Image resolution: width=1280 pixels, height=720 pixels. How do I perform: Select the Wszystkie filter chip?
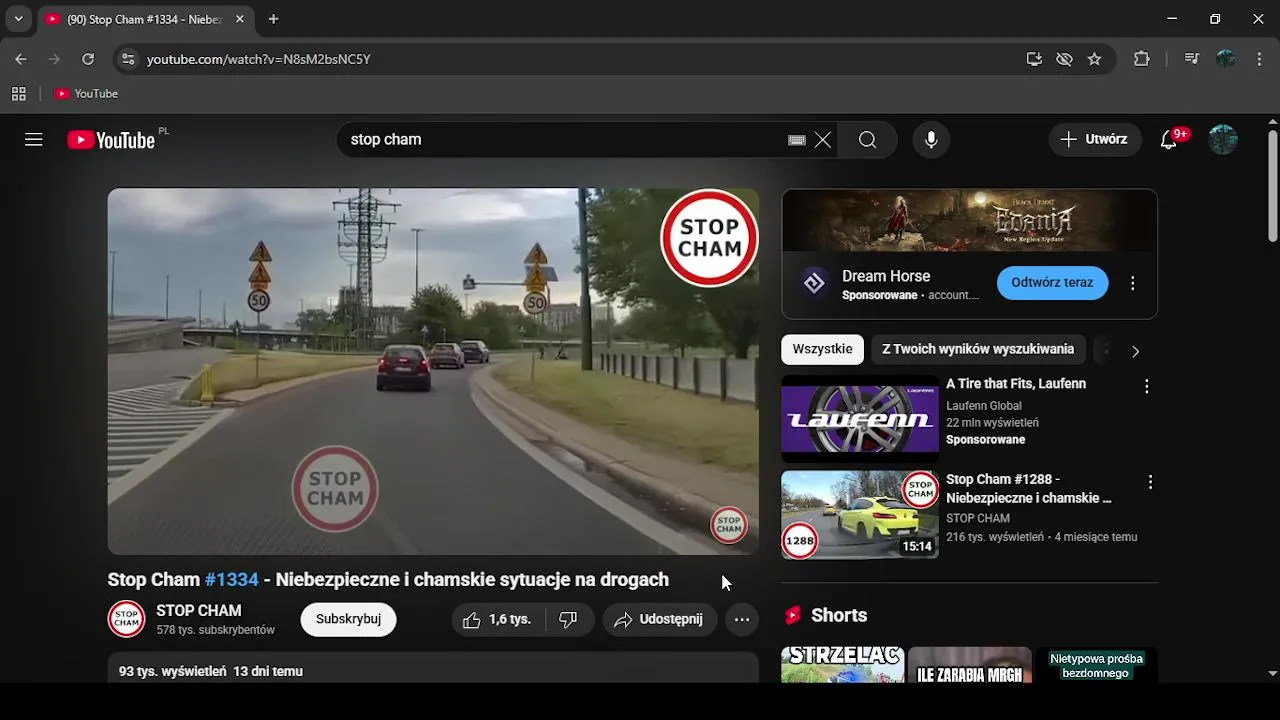click(x=823, y=349)
